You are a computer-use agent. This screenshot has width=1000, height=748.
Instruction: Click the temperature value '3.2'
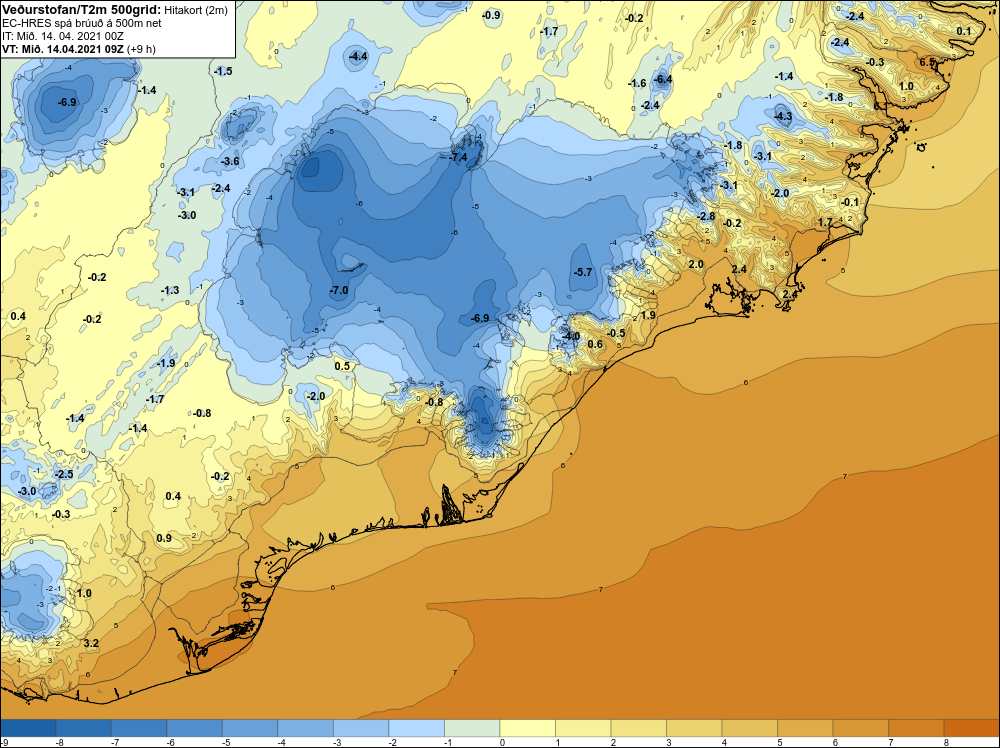tap(91, 643)
